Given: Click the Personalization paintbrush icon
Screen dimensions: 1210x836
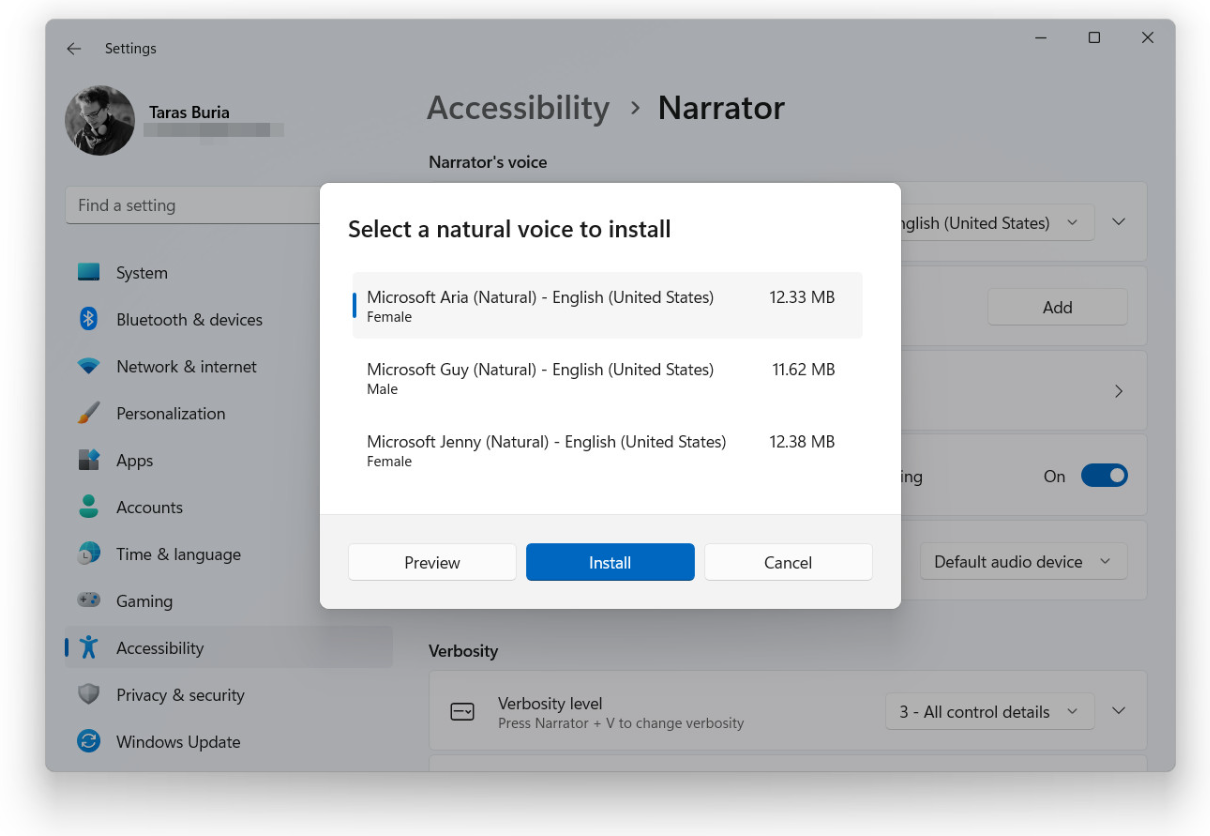Looking at the screenshot, I should [89, 414].
